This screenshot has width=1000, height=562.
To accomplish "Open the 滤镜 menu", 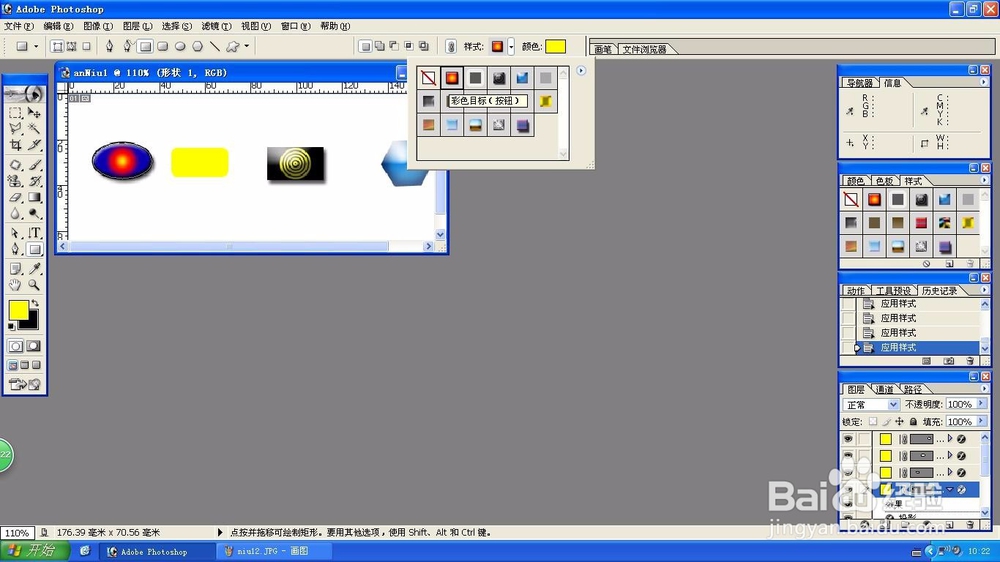I will tap(216, 26).
